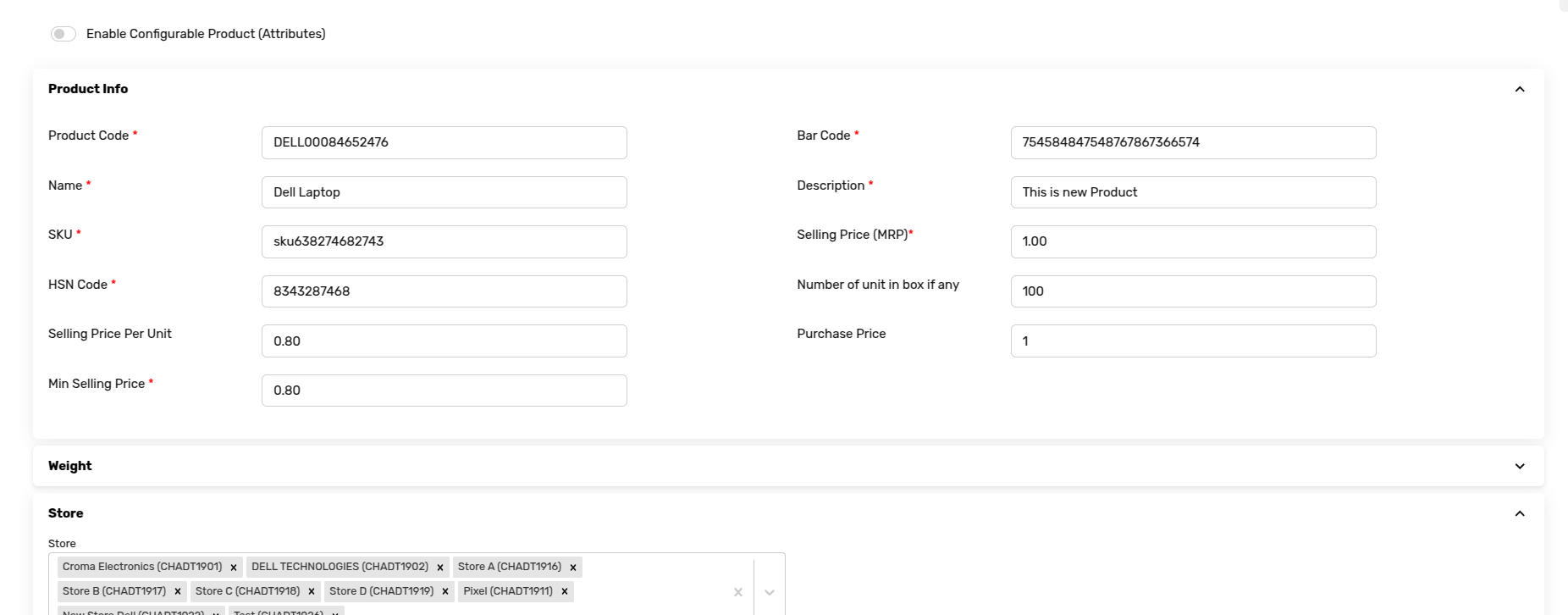Select the Store D (CHADT1919) tag text
The height and width of the screenshot is (615, 1568).
point(382,591)
